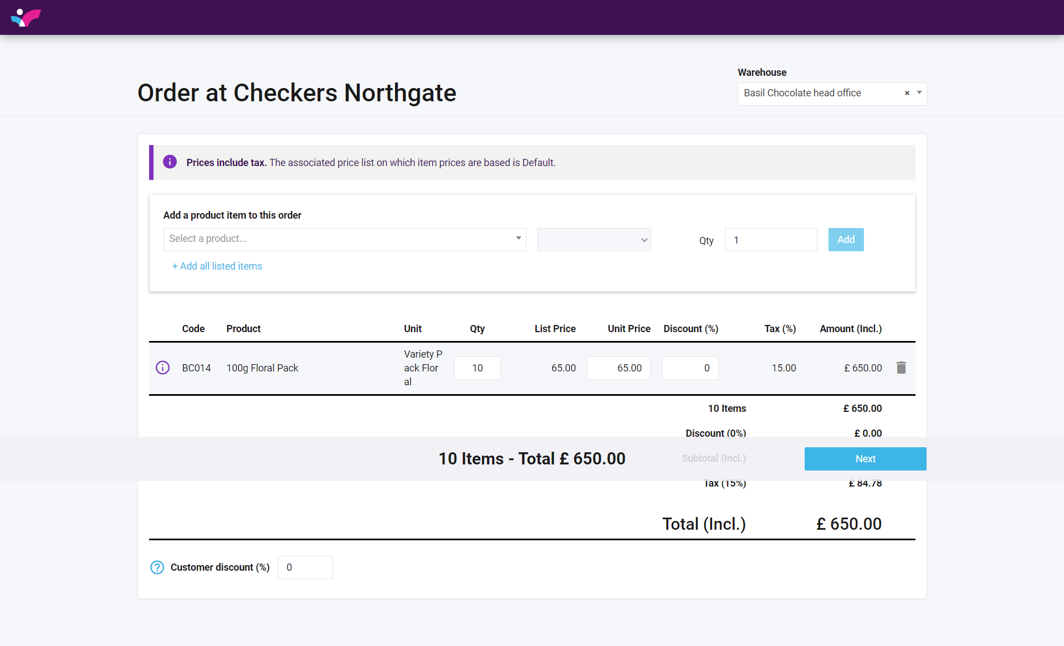Open the unit selector dropdown
1064x646 pixels.
coord(594,240)
